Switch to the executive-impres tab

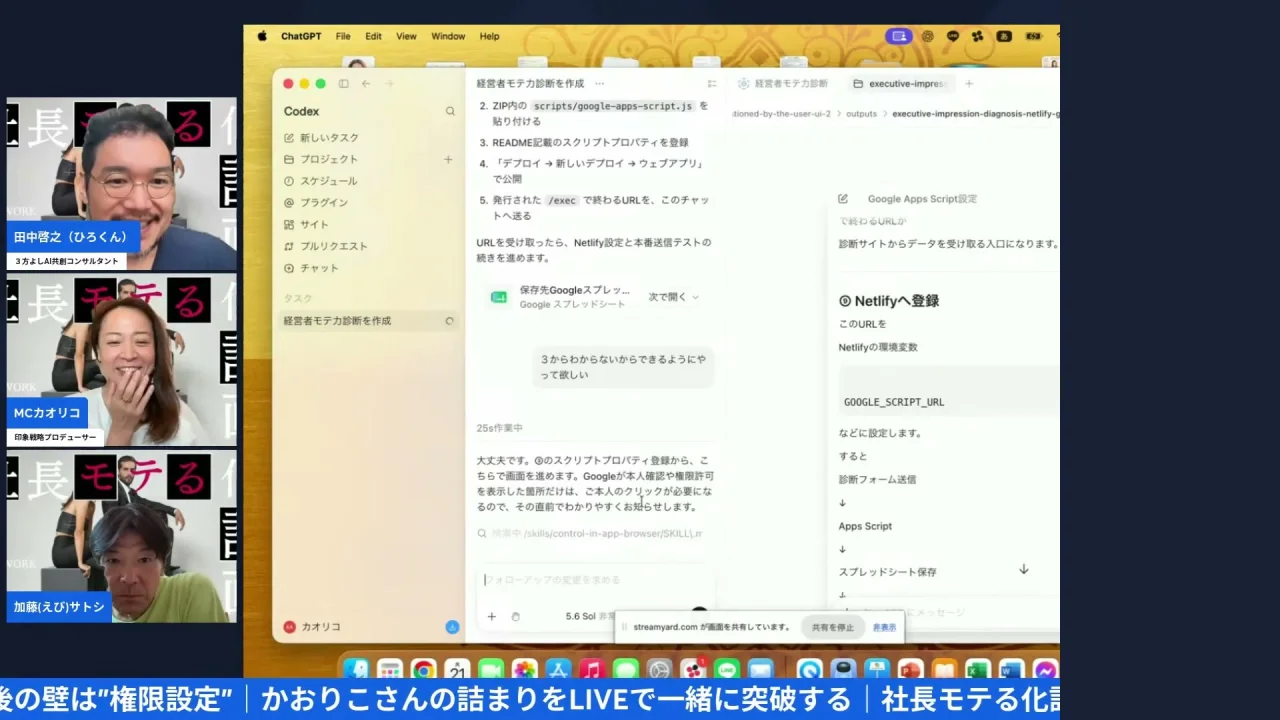tap(899, 84)
